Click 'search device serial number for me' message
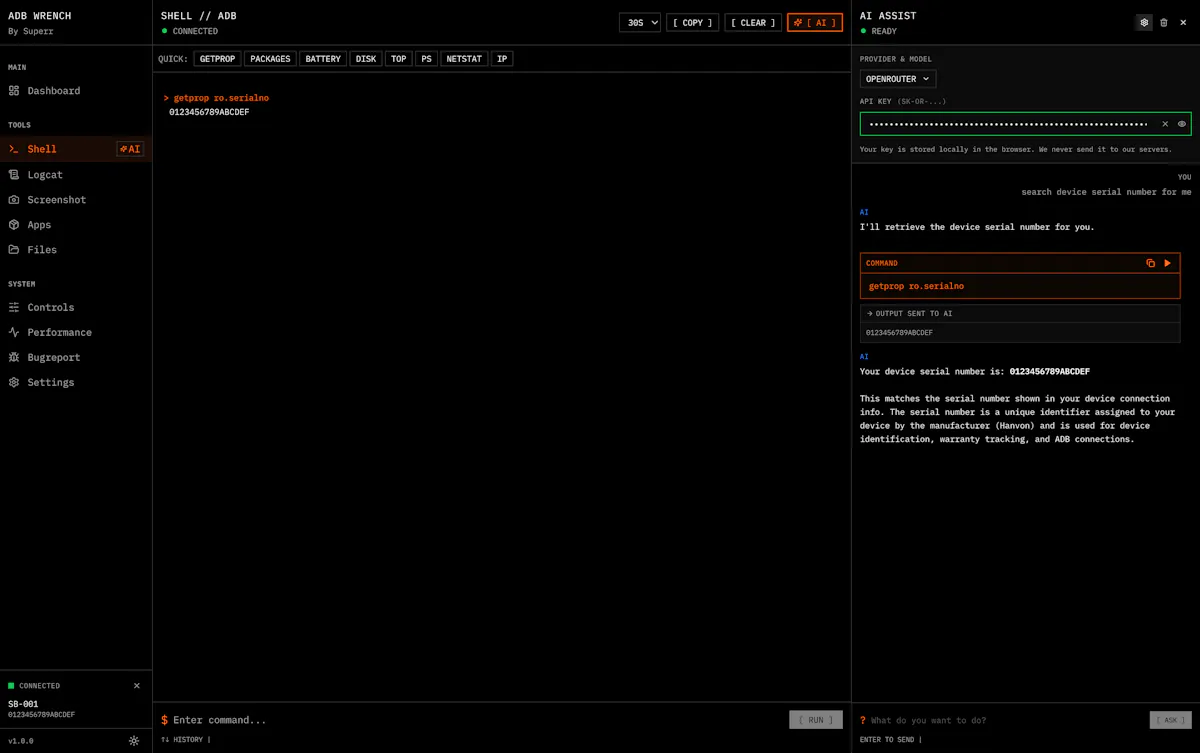Image resolution: width=1200 pixels, height=753 pixels. click(x=1106, y=192)
